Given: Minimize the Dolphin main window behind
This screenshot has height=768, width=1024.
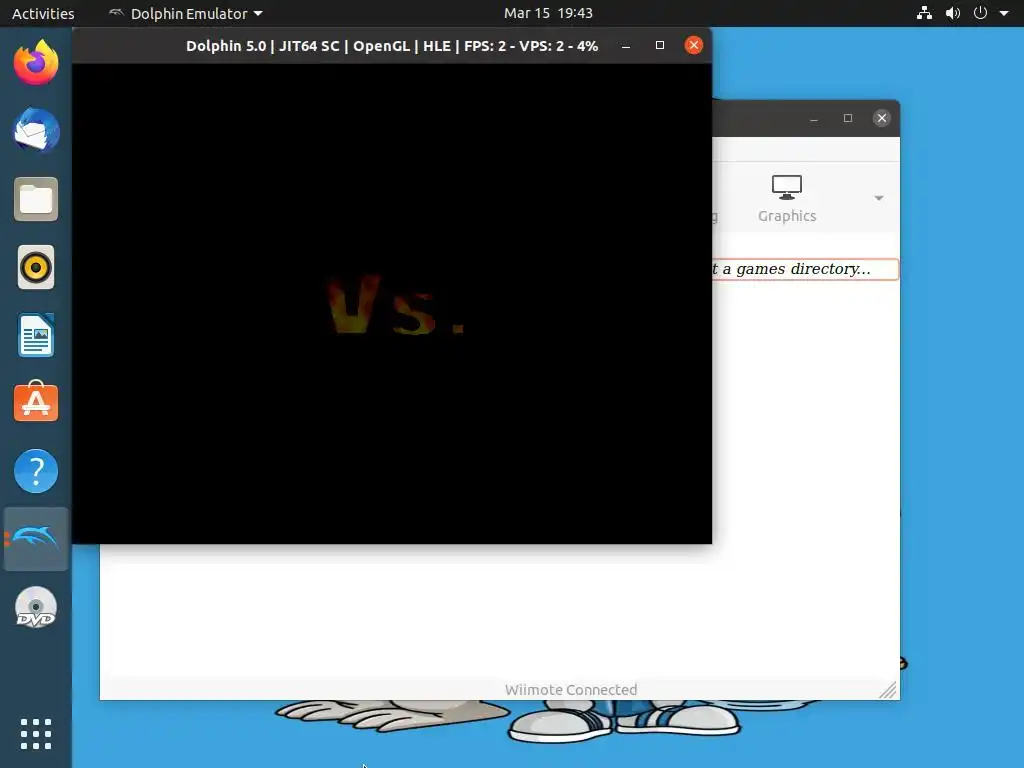Looking at the screenshot, I should (814, 118).
